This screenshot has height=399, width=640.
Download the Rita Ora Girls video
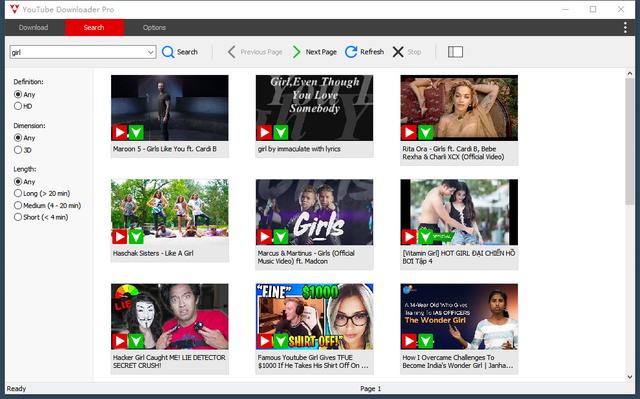(x=425, y=132)
